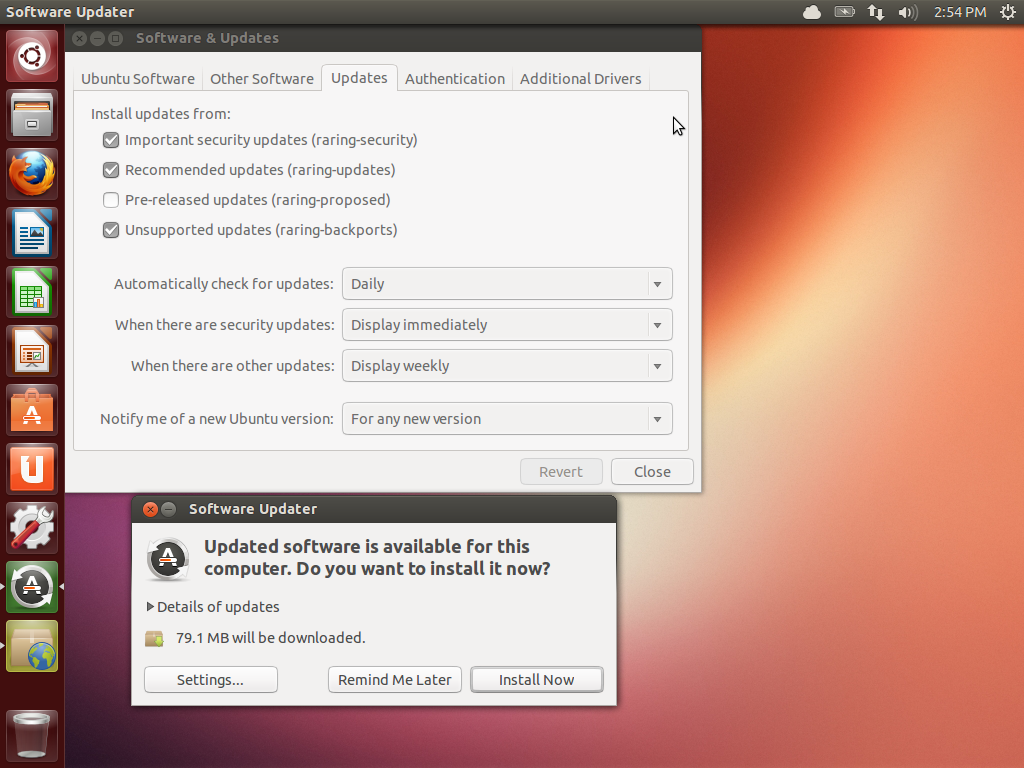This screenshot has height=768, width=1024.
Task: Click 'Notify me of a new Ubuntu version:' label
Action: pyautogui.click(x=217, y=419)
